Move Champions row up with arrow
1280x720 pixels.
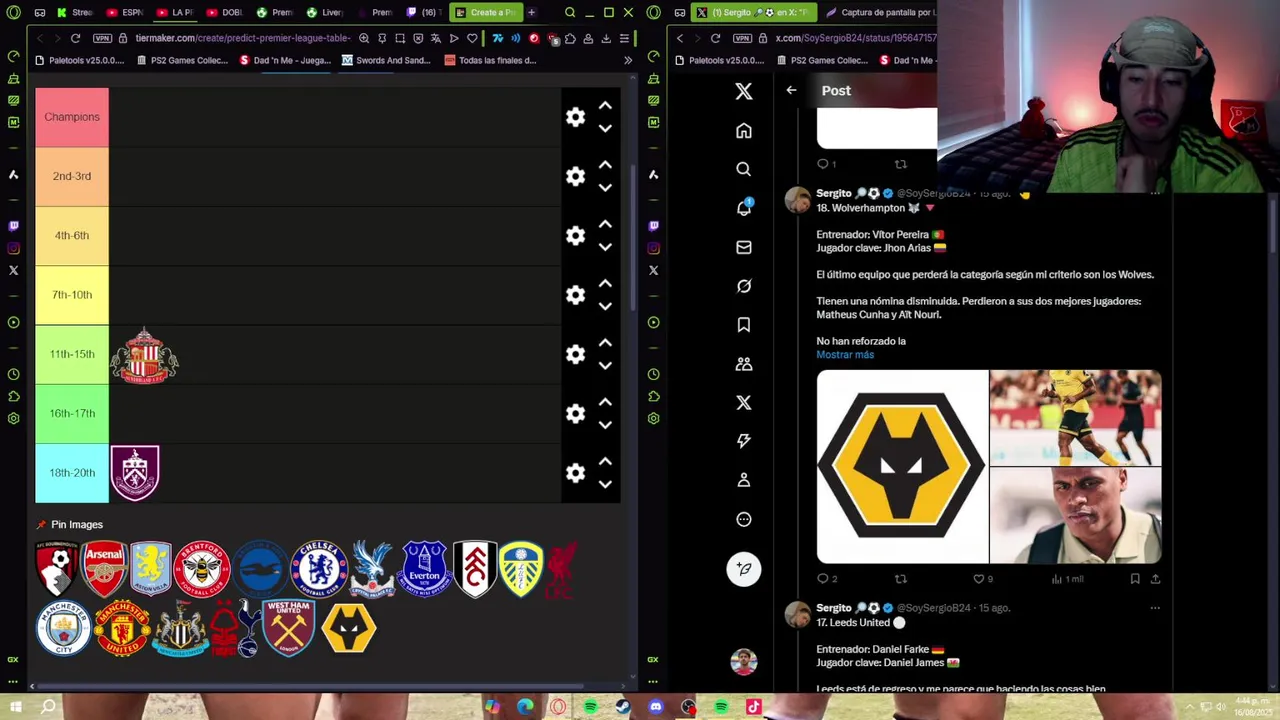(x=605, y=105)
